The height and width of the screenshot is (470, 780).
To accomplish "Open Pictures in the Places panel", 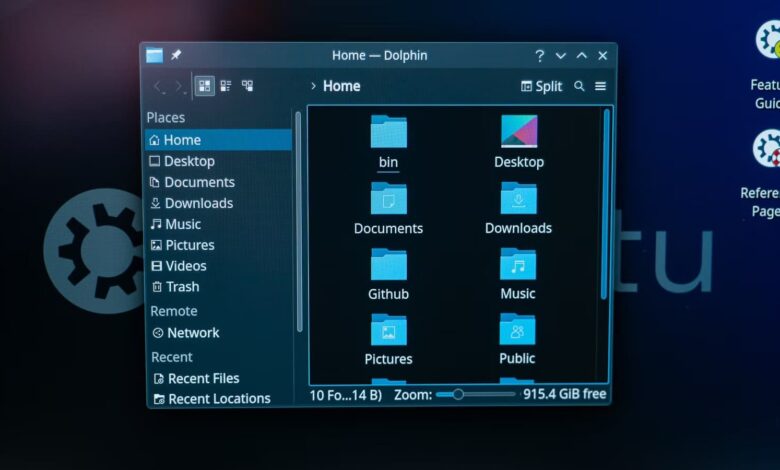I will [x=218, y=245].
